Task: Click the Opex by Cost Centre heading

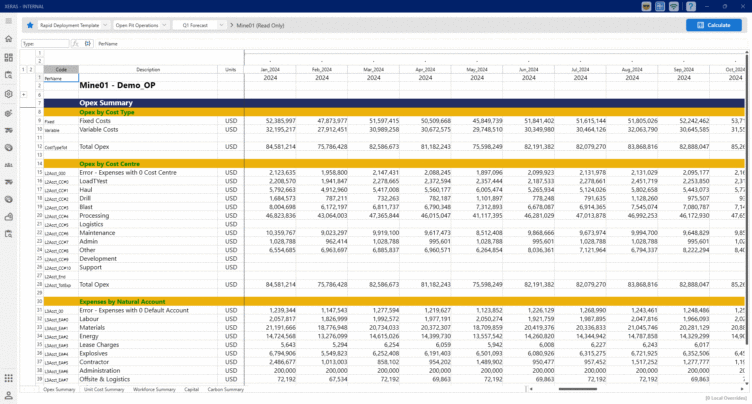Action: 109,164
